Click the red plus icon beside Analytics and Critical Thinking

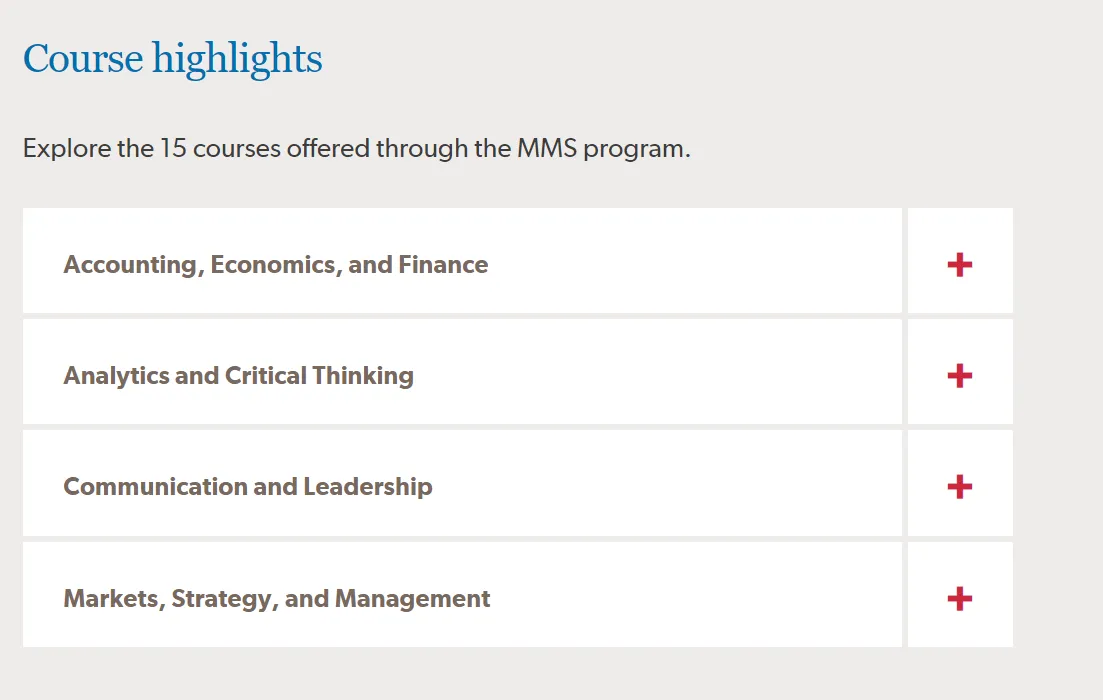tap(959, 376)
